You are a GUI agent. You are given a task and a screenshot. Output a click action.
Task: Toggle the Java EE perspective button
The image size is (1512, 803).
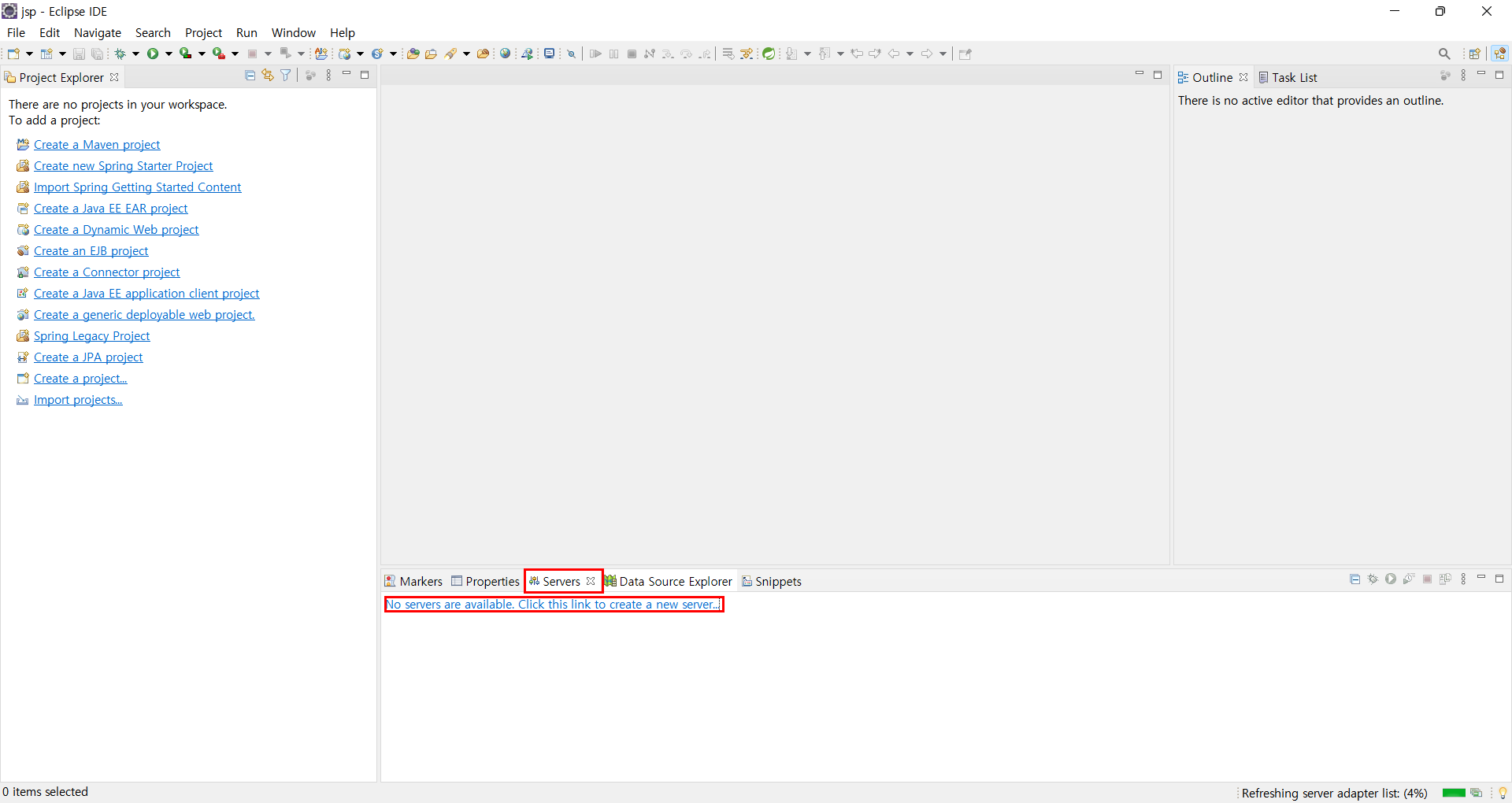(x=1499, y=54)
